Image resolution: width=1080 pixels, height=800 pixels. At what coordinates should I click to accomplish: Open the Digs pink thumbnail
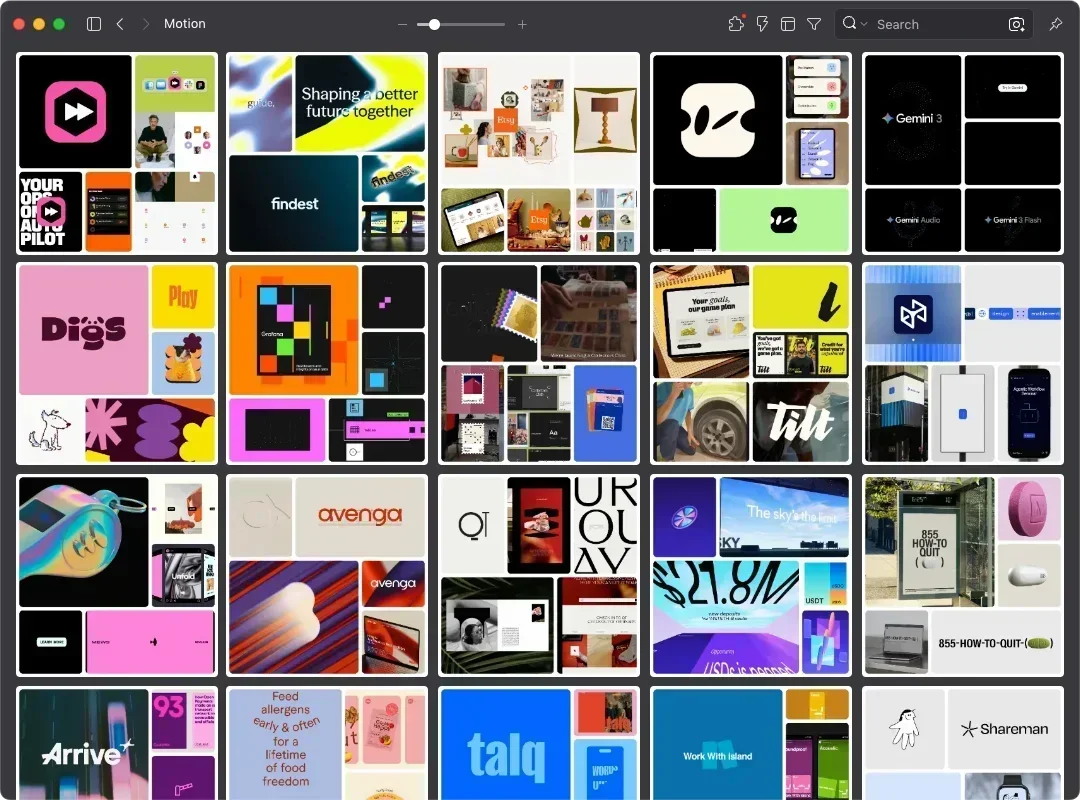[x=117, y=363]
